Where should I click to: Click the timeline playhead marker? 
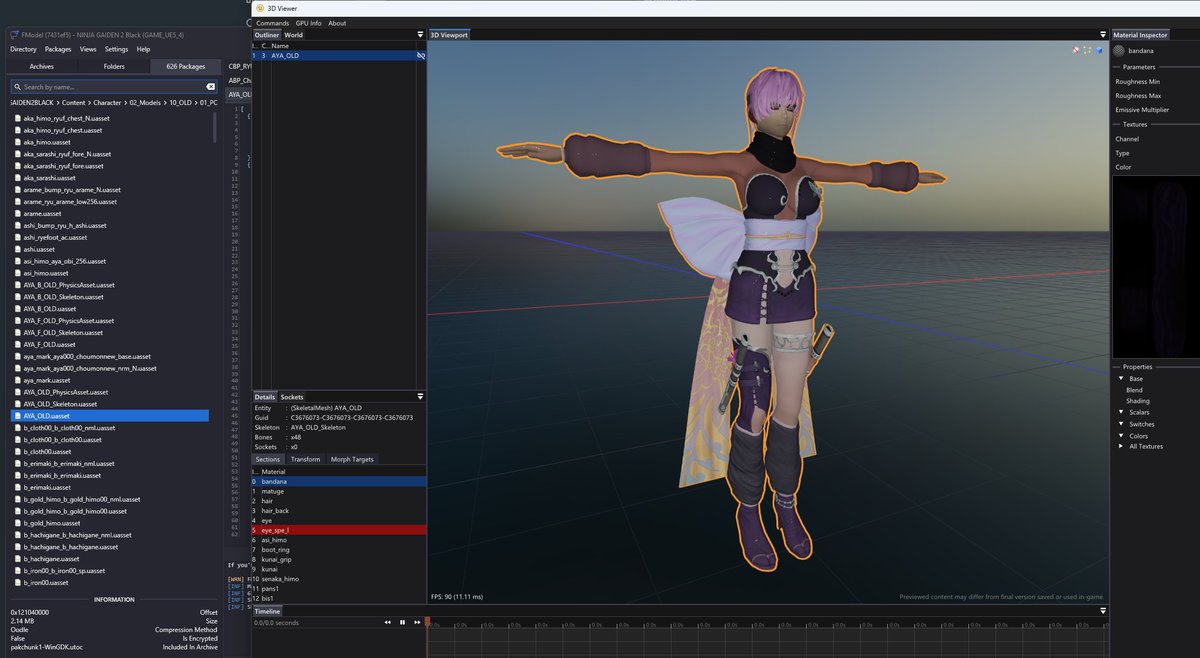pyautogui.click(x=428, y=622)
